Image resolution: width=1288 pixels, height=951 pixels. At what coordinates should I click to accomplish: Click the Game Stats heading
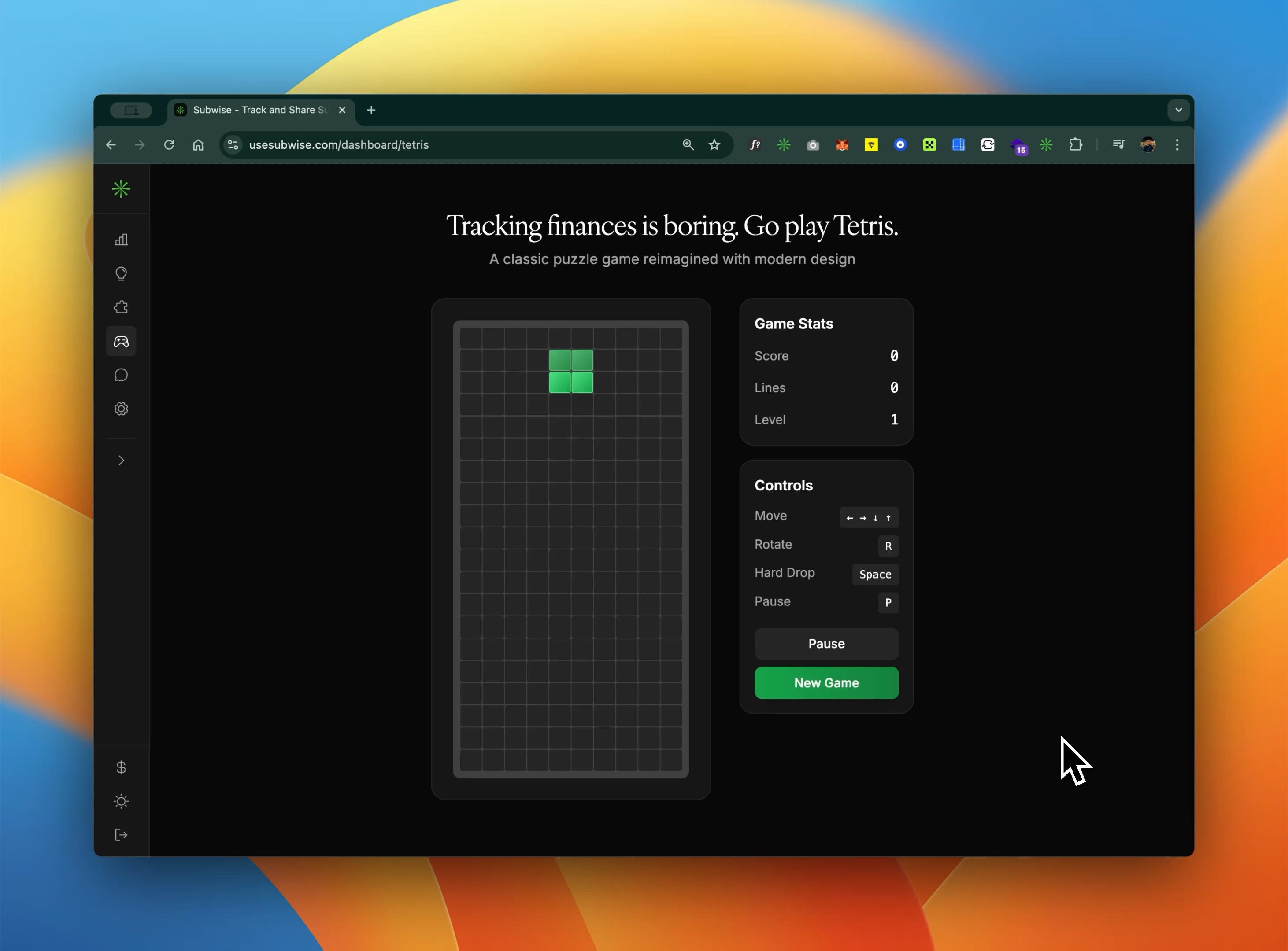[794, 324]
